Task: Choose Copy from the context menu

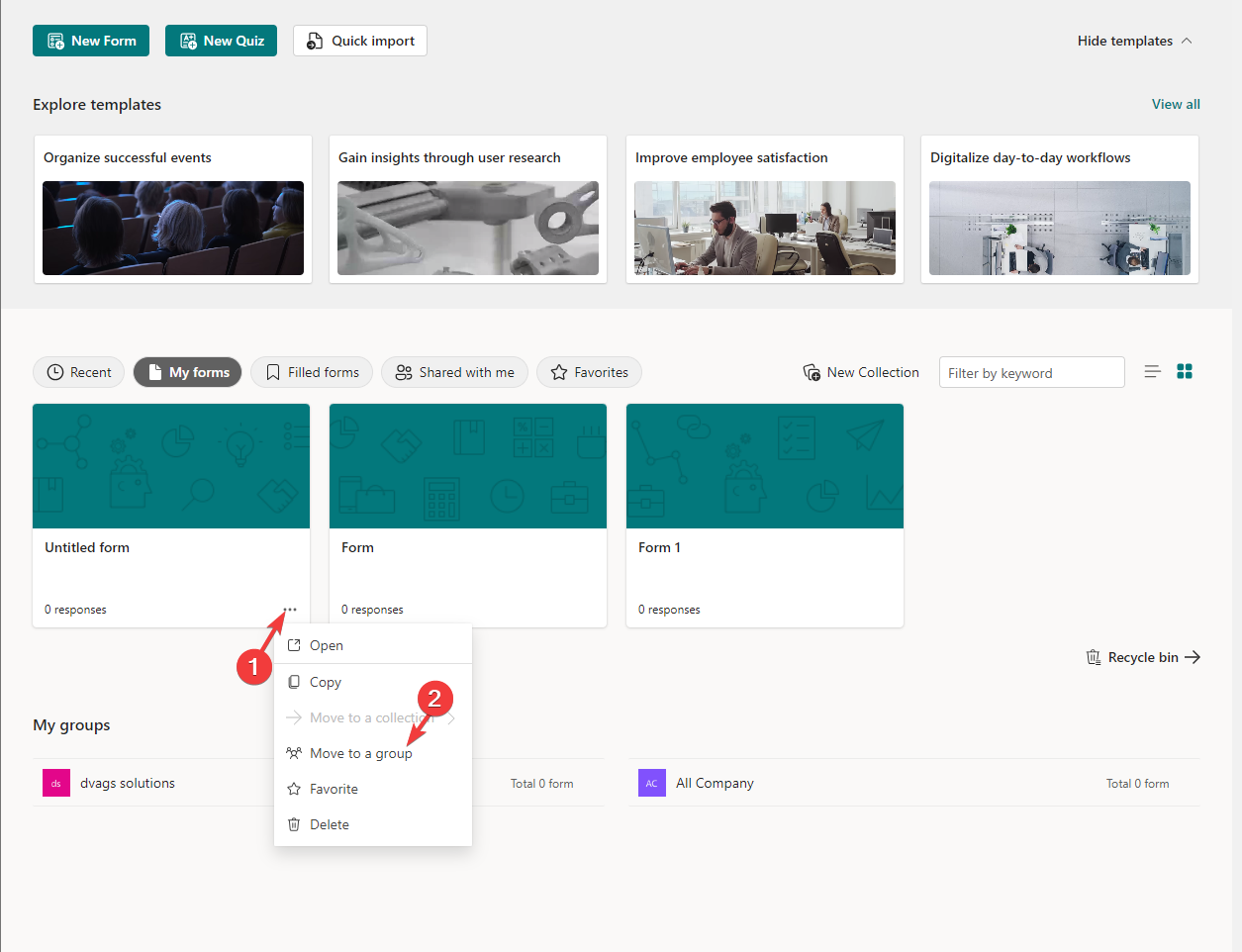Action: (x=373, y=682)
